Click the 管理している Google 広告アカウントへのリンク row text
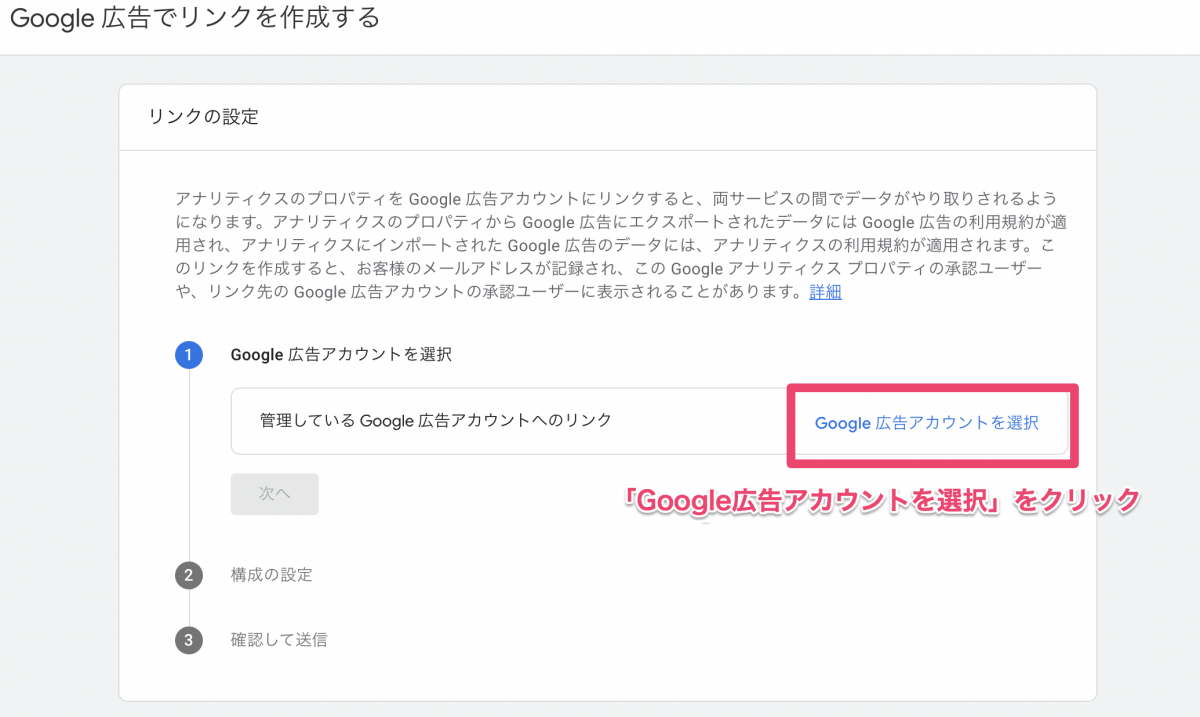The image size is (1200, 717). [x=435, y=421]
